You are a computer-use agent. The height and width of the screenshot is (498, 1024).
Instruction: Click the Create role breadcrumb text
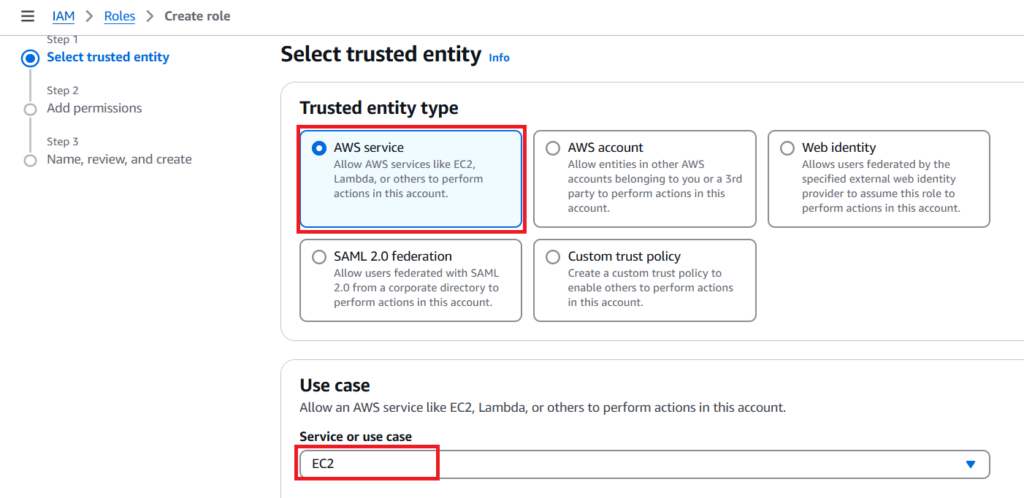pyautogui.click(x=198, y=17)
